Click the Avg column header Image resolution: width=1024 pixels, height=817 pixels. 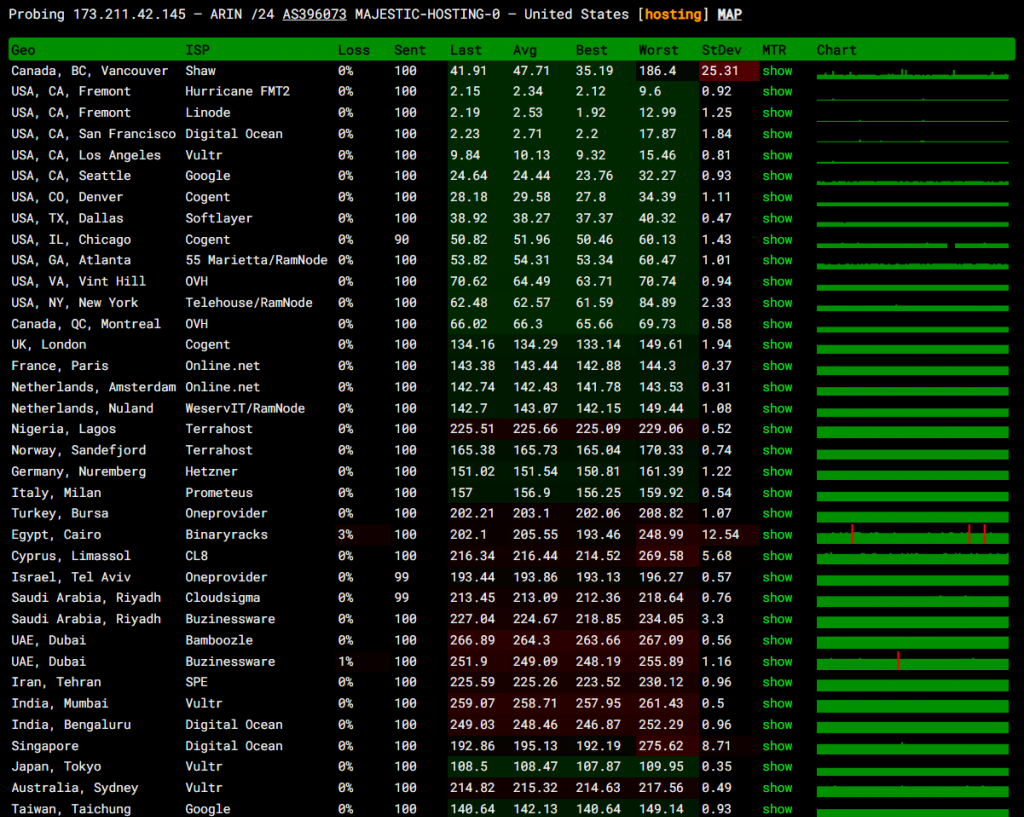(524, 50)
